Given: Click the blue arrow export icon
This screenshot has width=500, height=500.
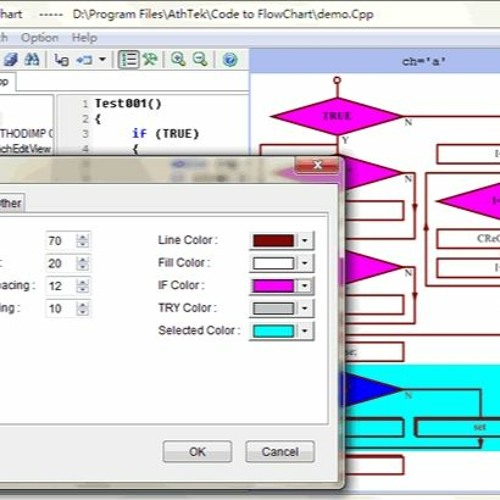Looking at the screenshot, I should click(84, 60).
